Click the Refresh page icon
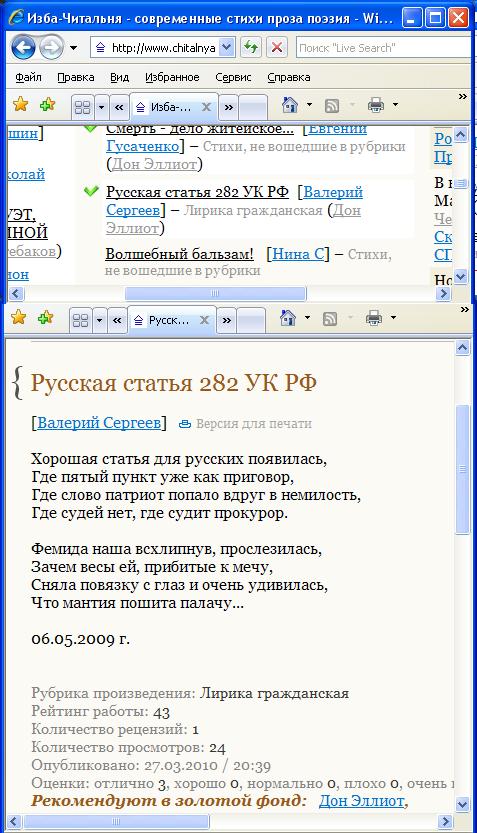The width and height of the screenshot is (477, 833). [x=251, y=48]
